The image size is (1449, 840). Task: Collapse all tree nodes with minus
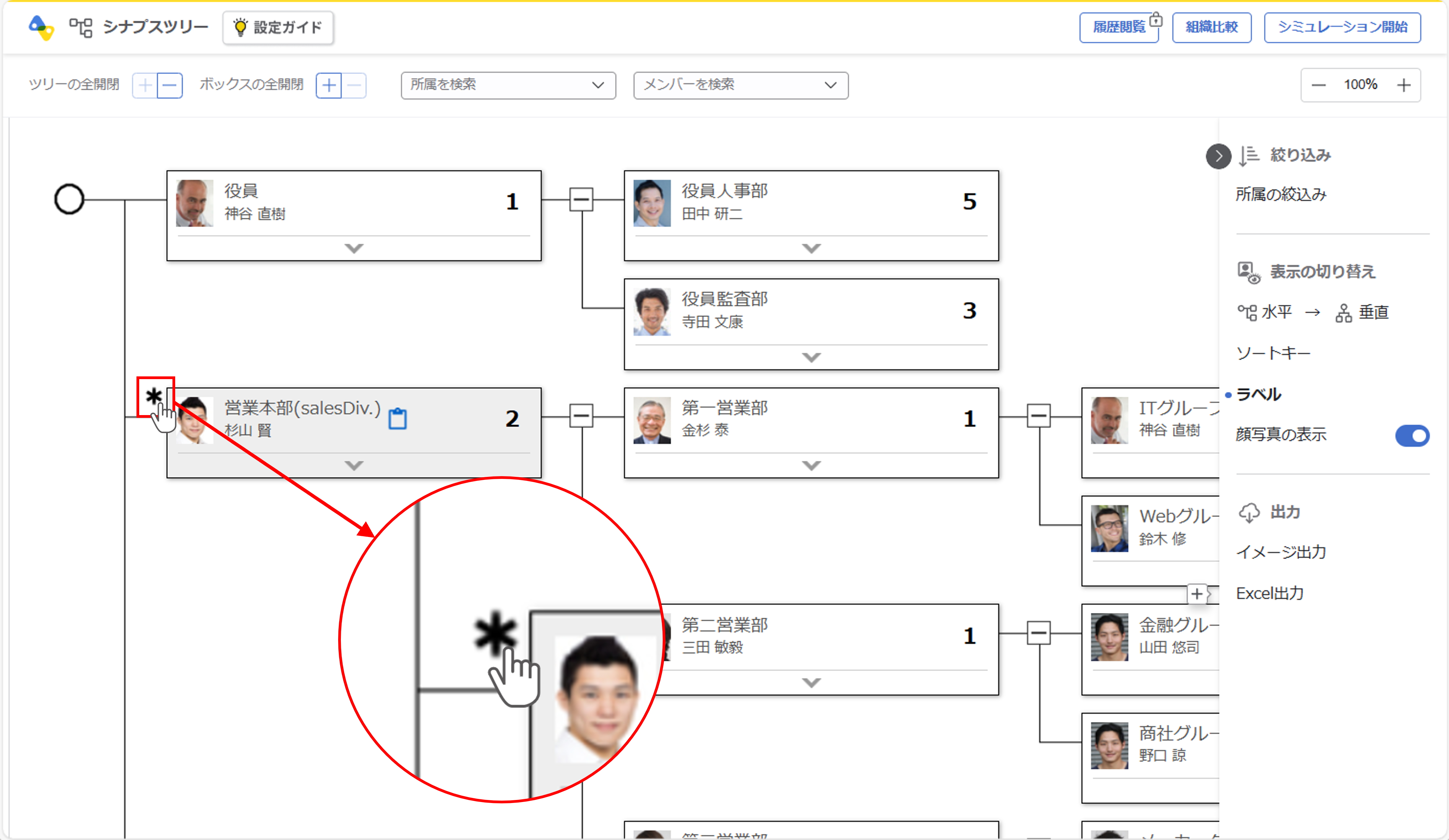(170, 86)
